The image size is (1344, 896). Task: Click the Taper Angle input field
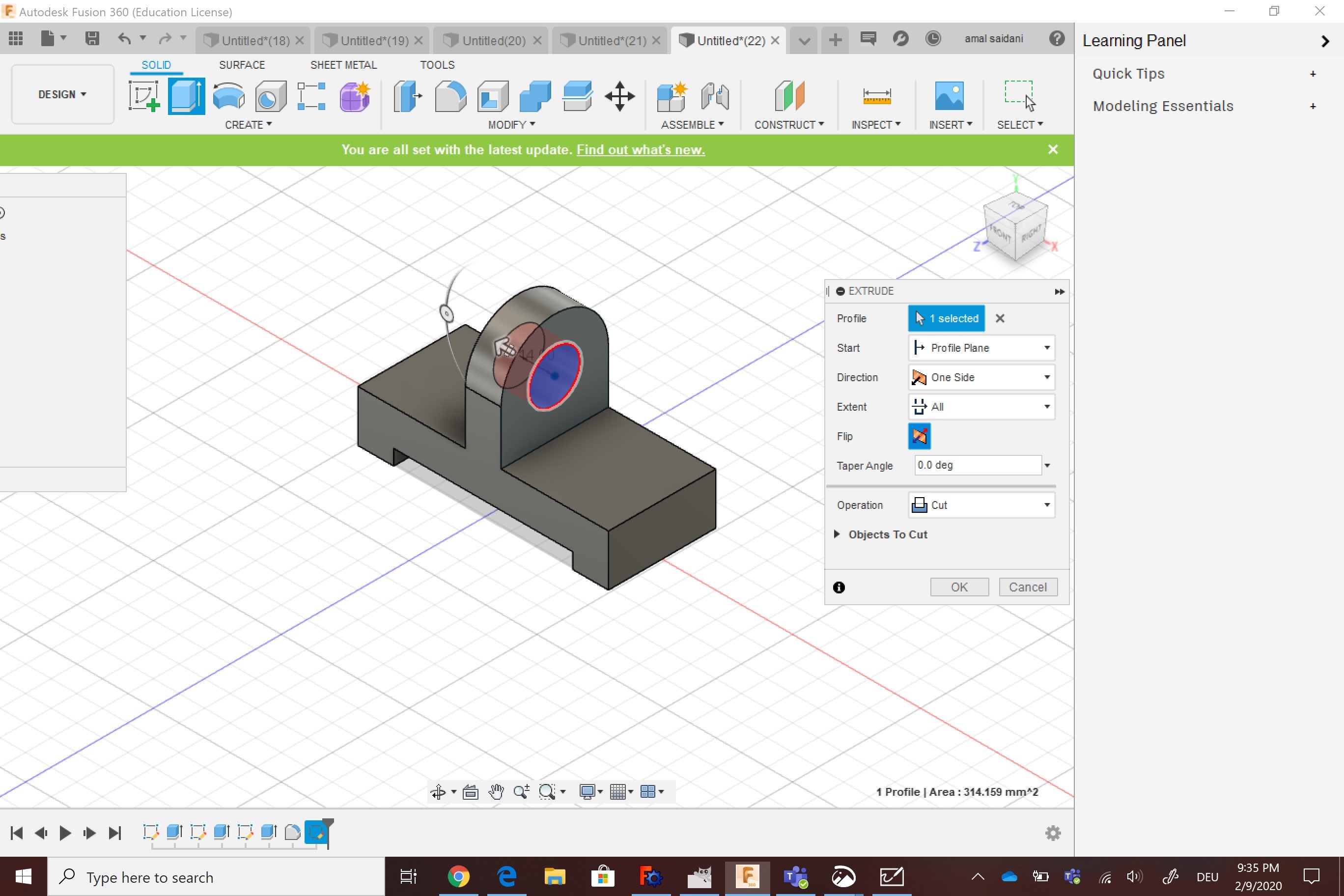(x=977, y=465)
